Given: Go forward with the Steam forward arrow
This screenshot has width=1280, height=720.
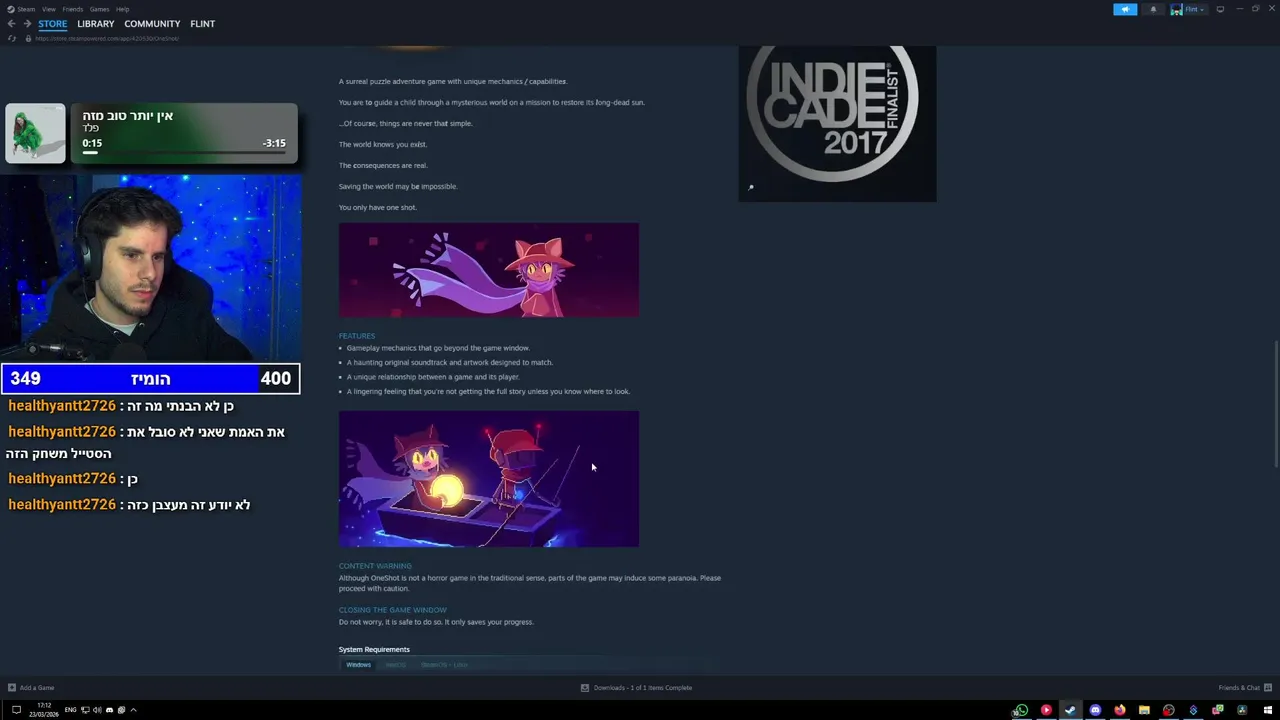Looking at the screenshot, I should coord(27,24).
